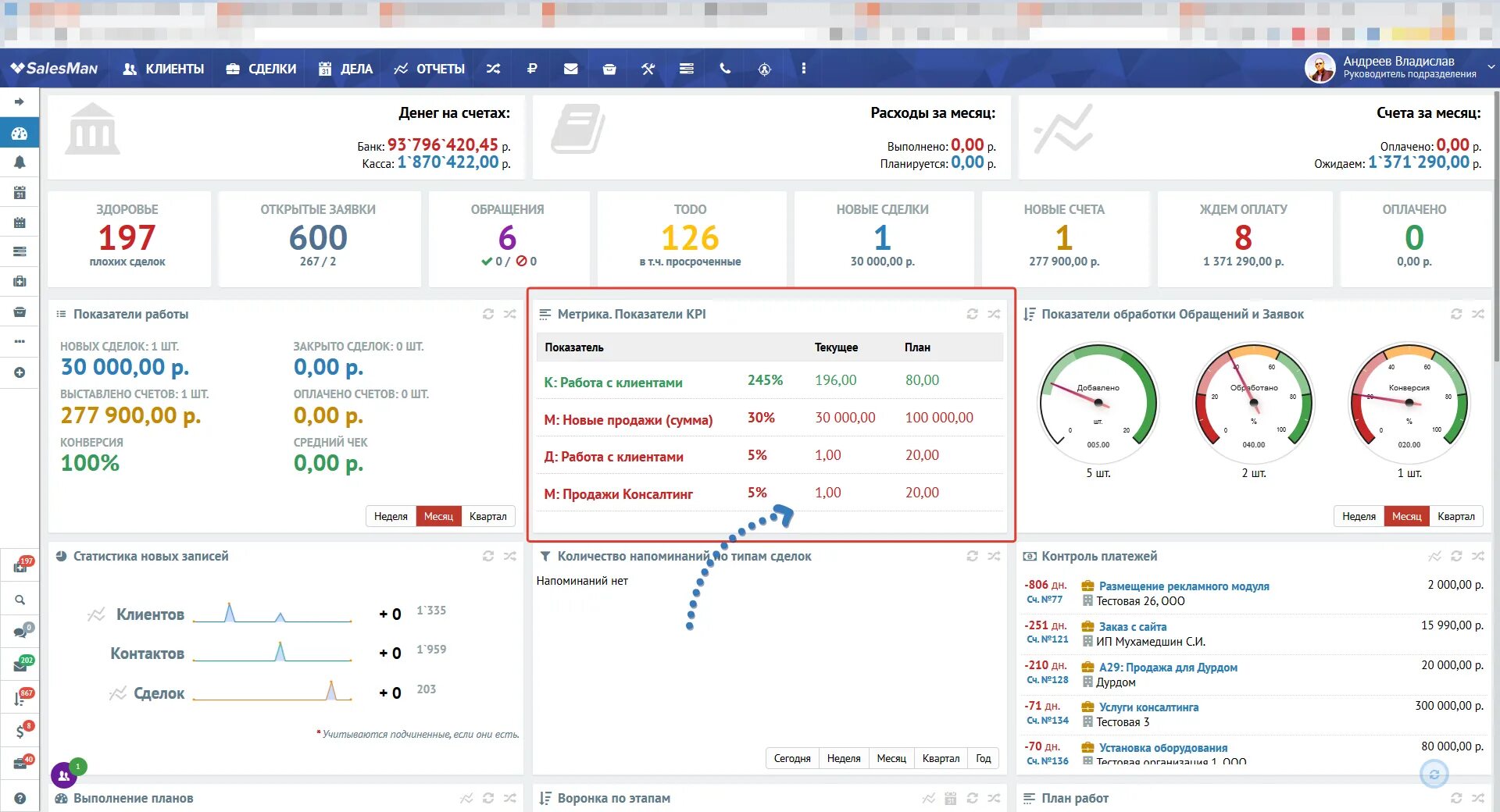Select Месяц in Показатели работы widget

coord(438,516)
